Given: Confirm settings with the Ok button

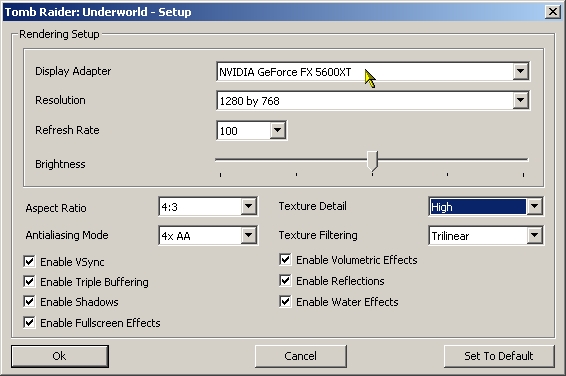Looking at the screenshot, I should tap(60, 356).
